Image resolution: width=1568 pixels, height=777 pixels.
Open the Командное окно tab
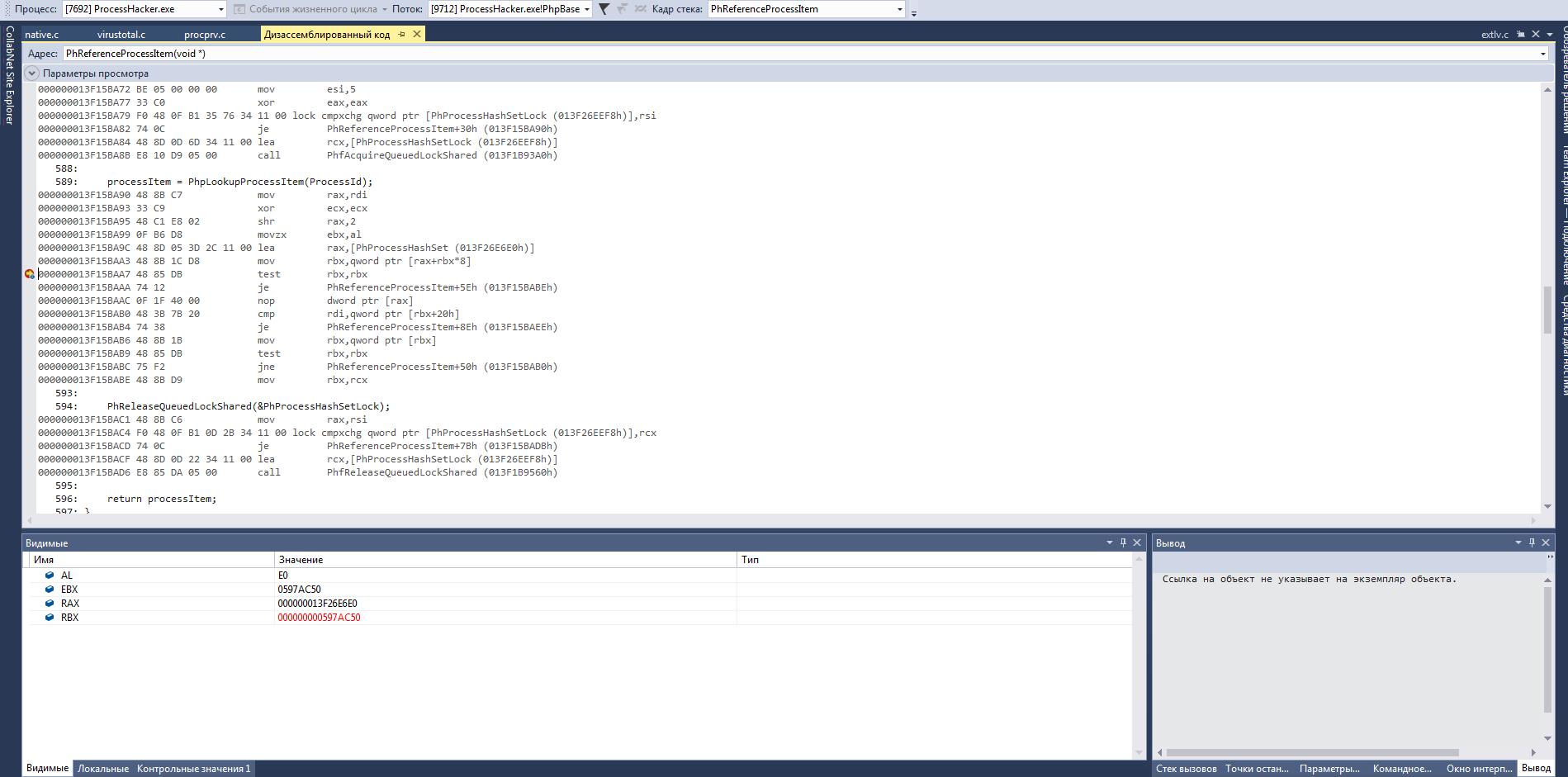coord(1402,769)
